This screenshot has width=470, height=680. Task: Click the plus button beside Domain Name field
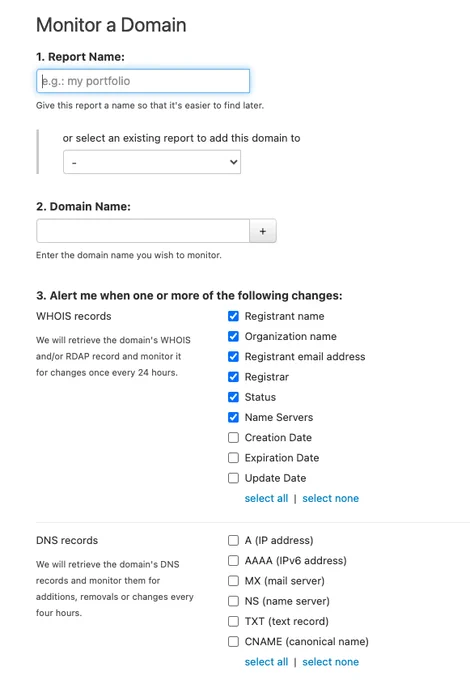click(263, 231)
